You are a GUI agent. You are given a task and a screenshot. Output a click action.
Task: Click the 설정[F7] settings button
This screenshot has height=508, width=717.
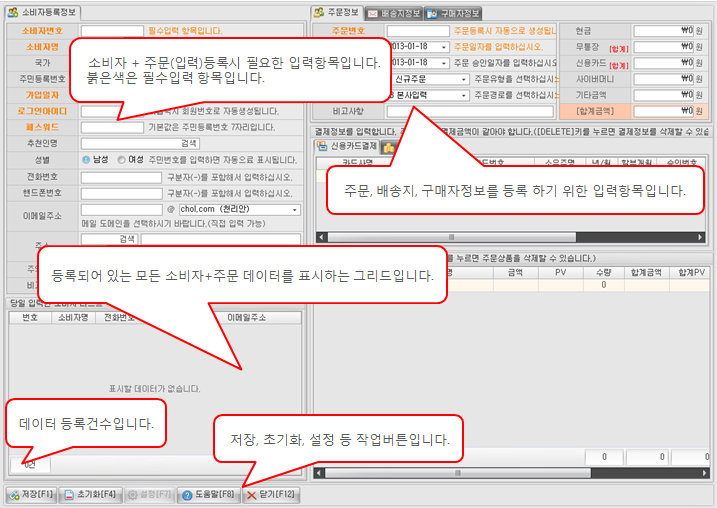(x=149, y=495)
